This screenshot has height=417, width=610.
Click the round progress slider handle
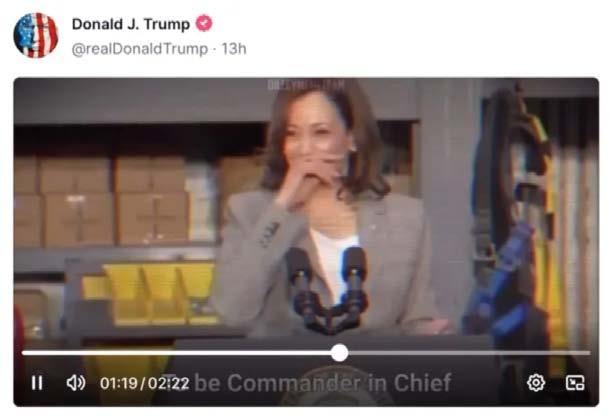coord(340,353)
